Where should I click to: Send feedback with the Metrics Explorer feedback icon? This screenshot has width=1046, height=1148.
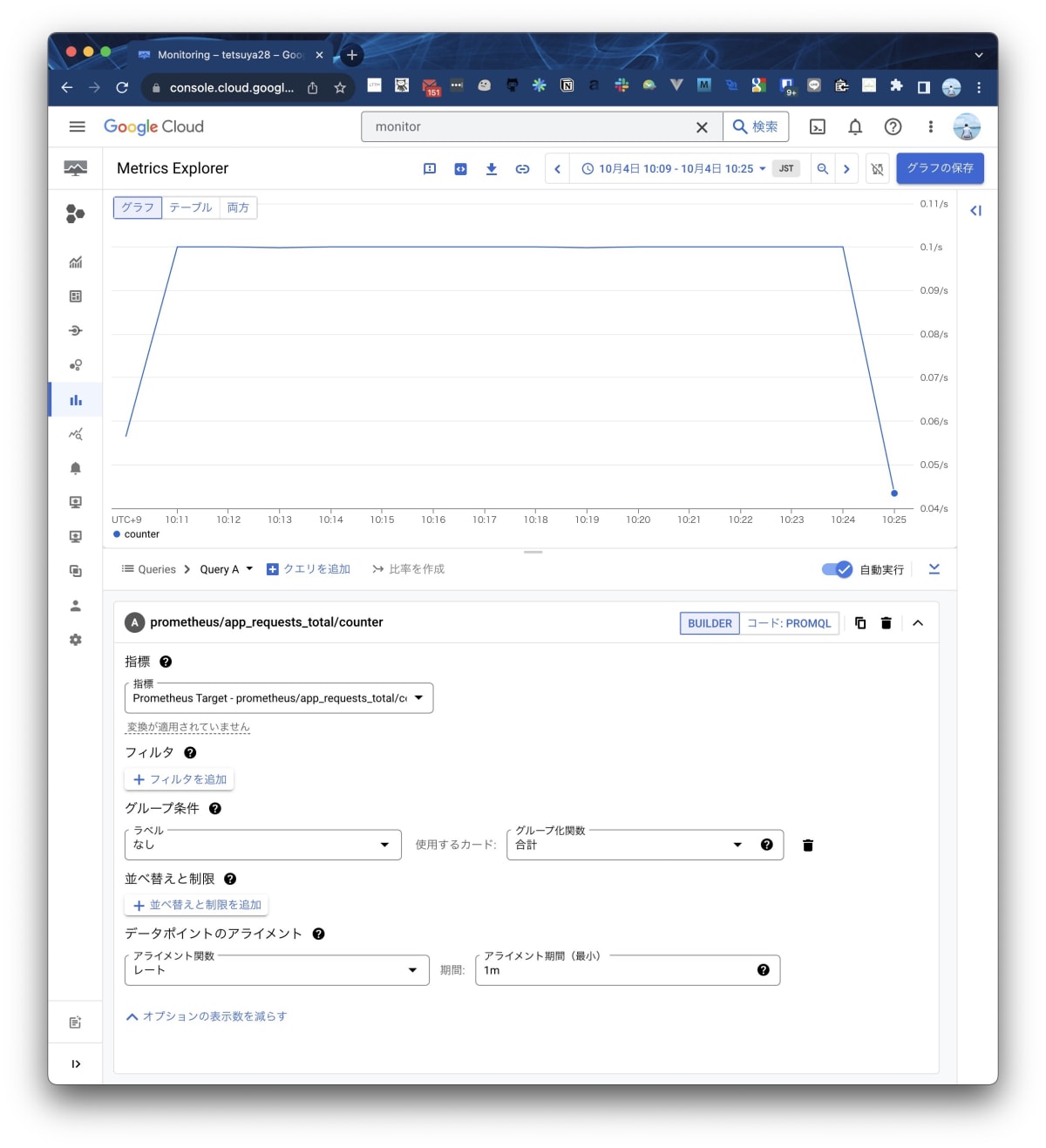430,169
